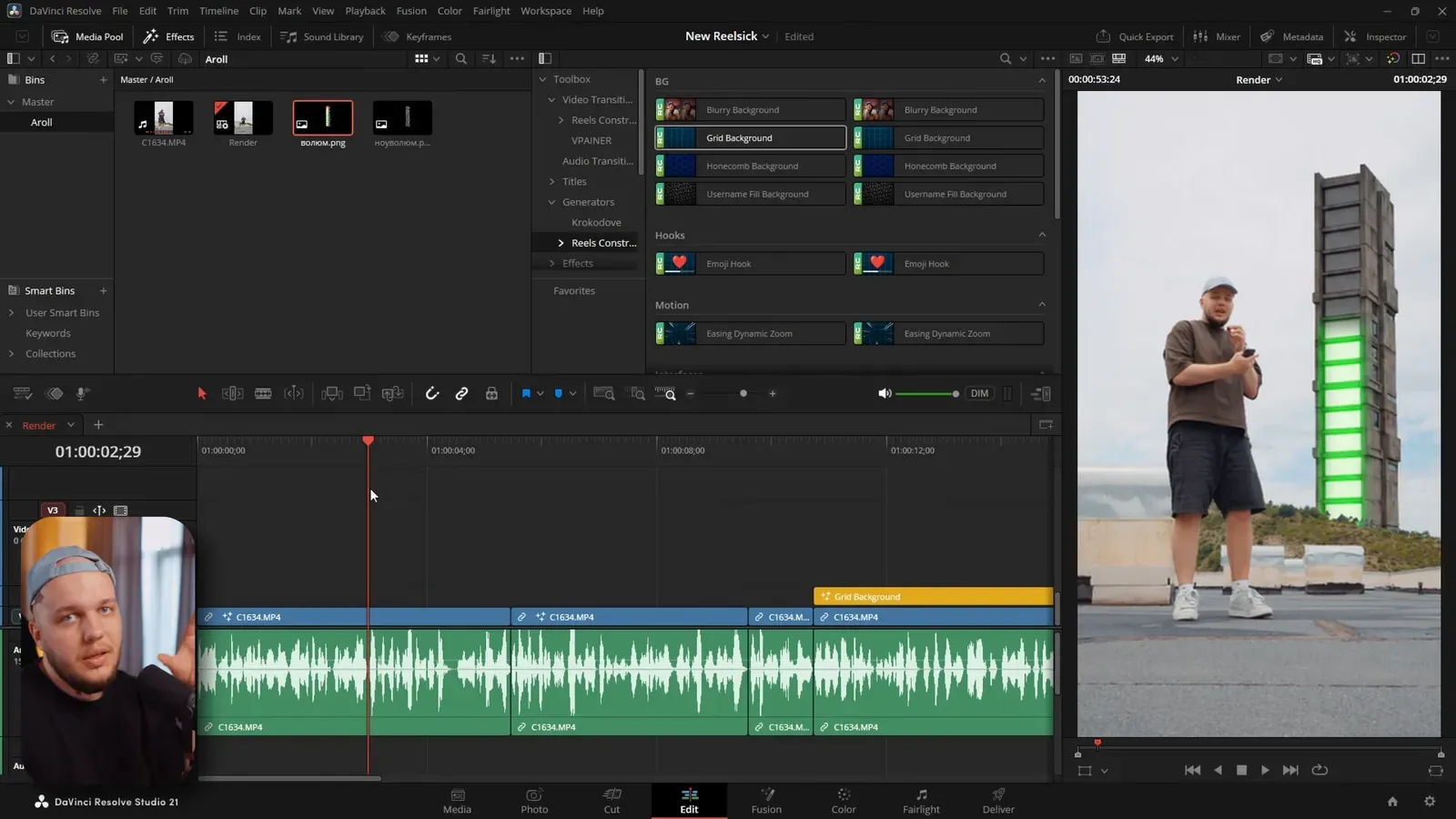
Task: Click the timeline zoom plus button
Action: pos(773,394)
